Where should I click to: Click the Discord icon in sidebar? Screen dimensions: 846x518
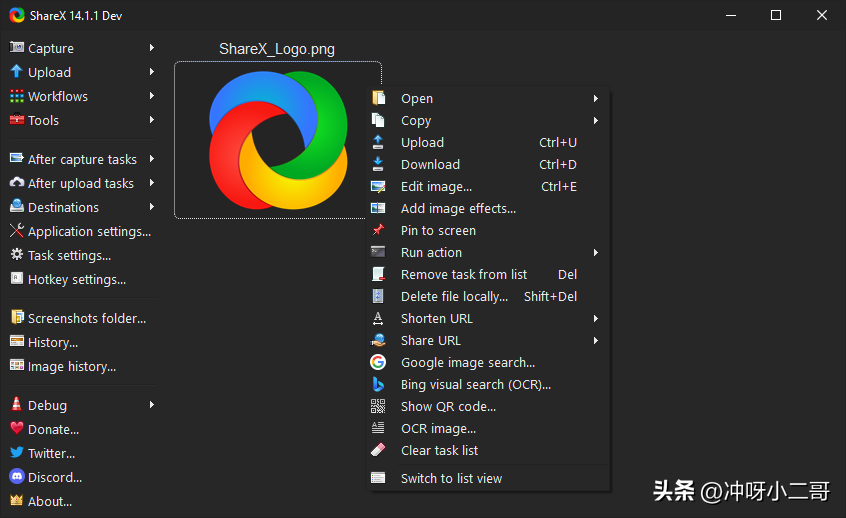pyautogui.click(x=16, y=477)
